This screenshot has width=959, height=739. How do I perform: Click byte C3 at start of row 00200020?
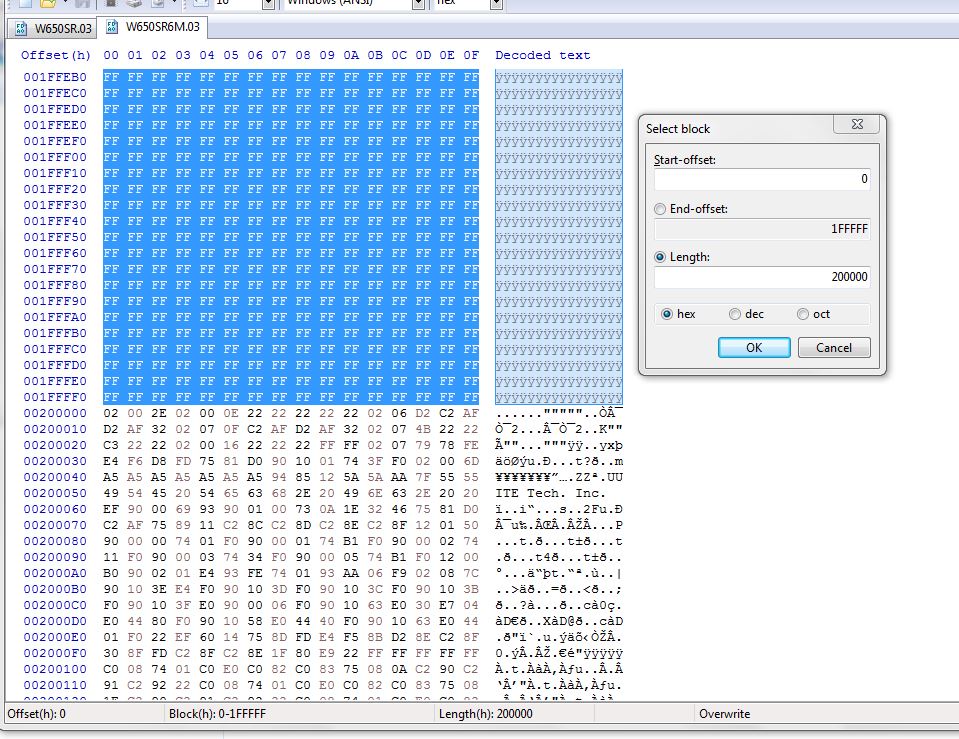coord(111,445)
